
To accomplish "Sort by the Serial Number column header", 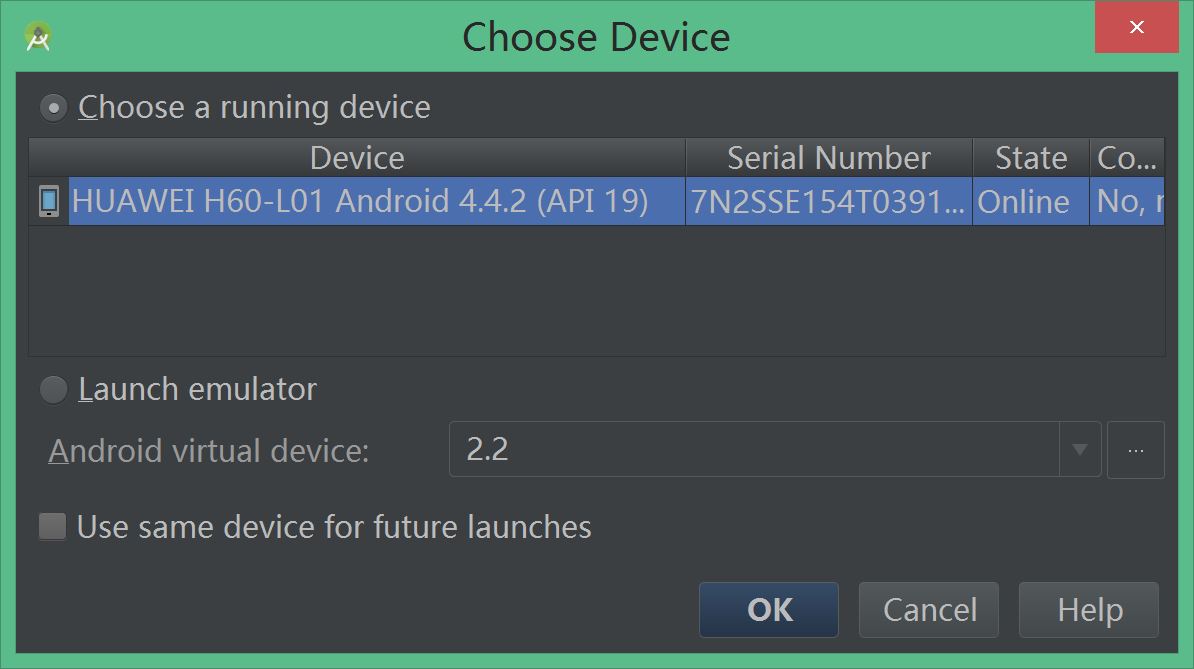I will pyautogui.click(x=828, y=158).
